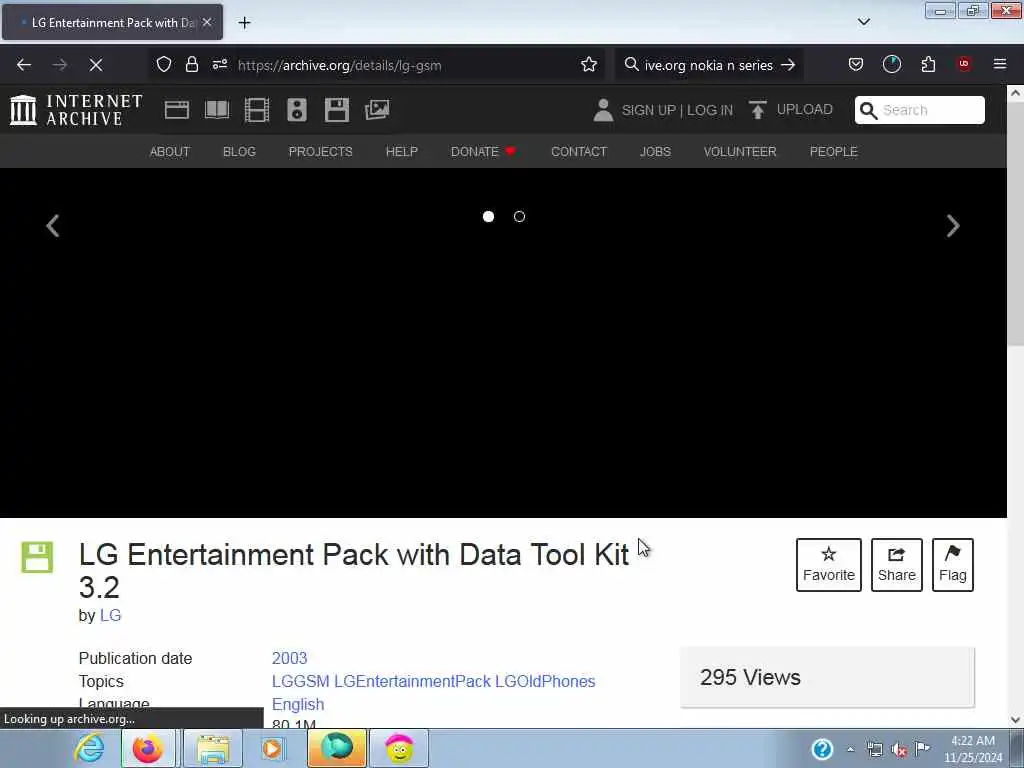Open the LG author link

[110, 615]
